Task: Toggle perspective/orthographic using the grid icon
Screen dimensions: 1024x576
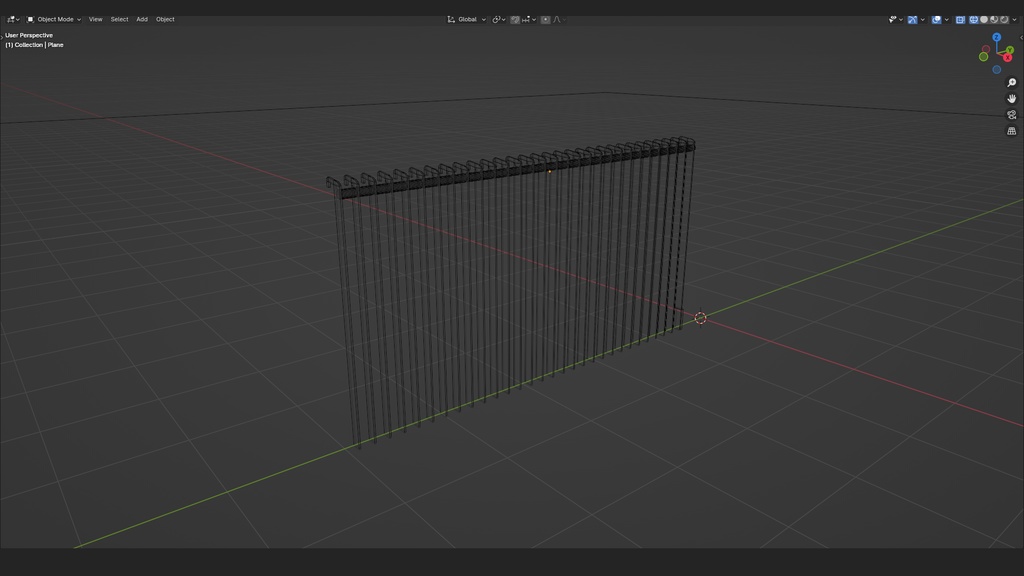Action: [x=1011, y=130]
